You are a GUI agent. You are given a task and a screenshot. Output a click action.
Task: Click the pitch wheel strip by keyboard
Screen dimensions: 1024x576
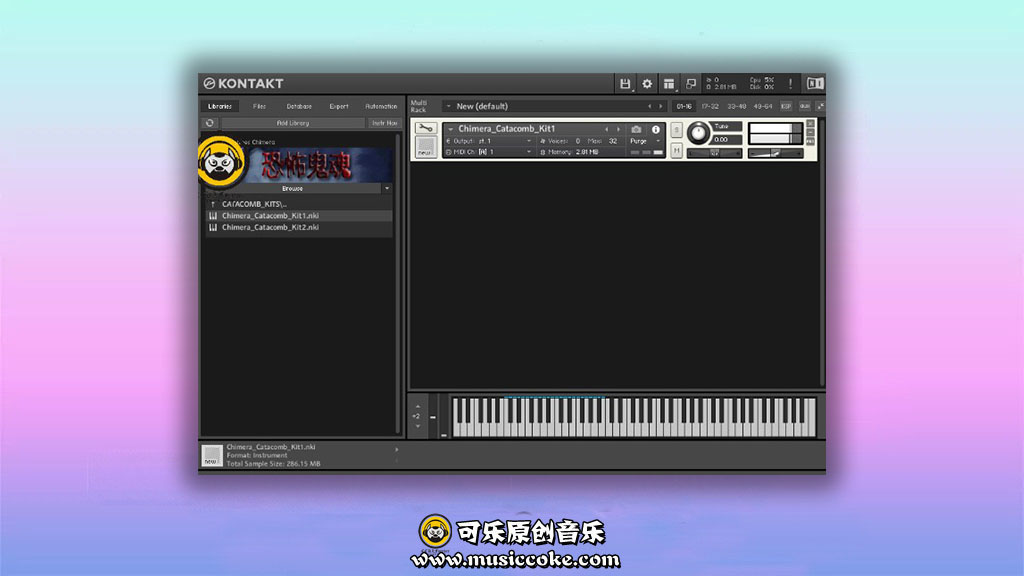pyautogui.click(x=432, y=417)
